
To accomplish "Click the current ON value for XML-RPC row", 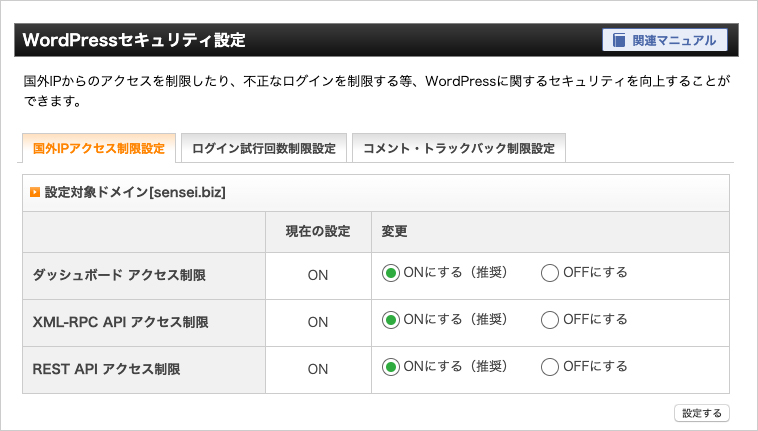I will (x=318, y=322).
